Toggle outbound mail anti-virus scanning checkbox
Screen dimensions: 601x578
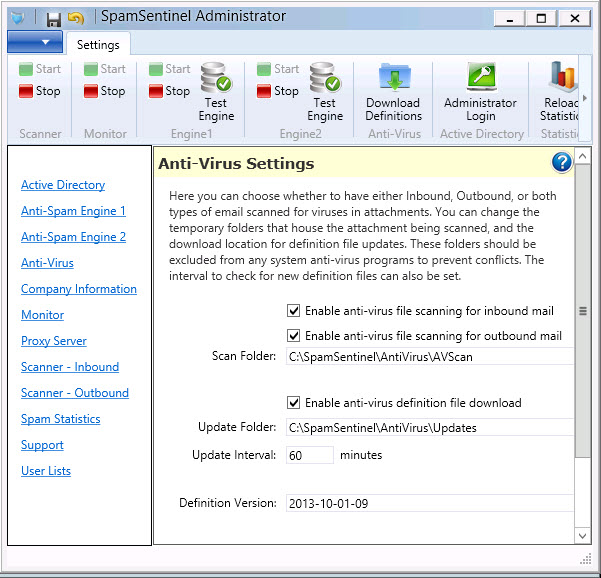point(294,336)
